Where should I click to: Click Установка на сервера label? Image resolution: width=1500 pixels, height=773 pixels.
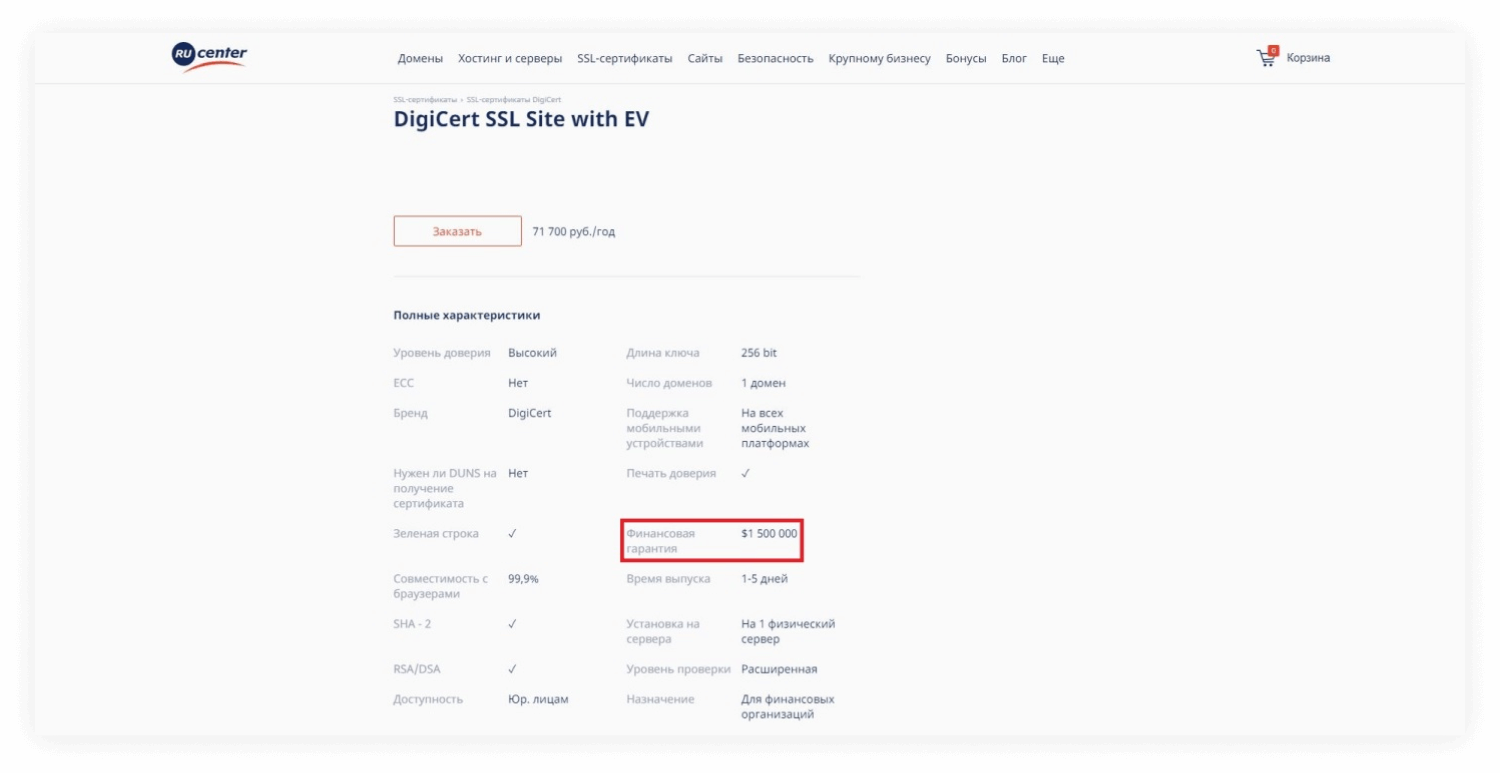click(x=664, y=631)
